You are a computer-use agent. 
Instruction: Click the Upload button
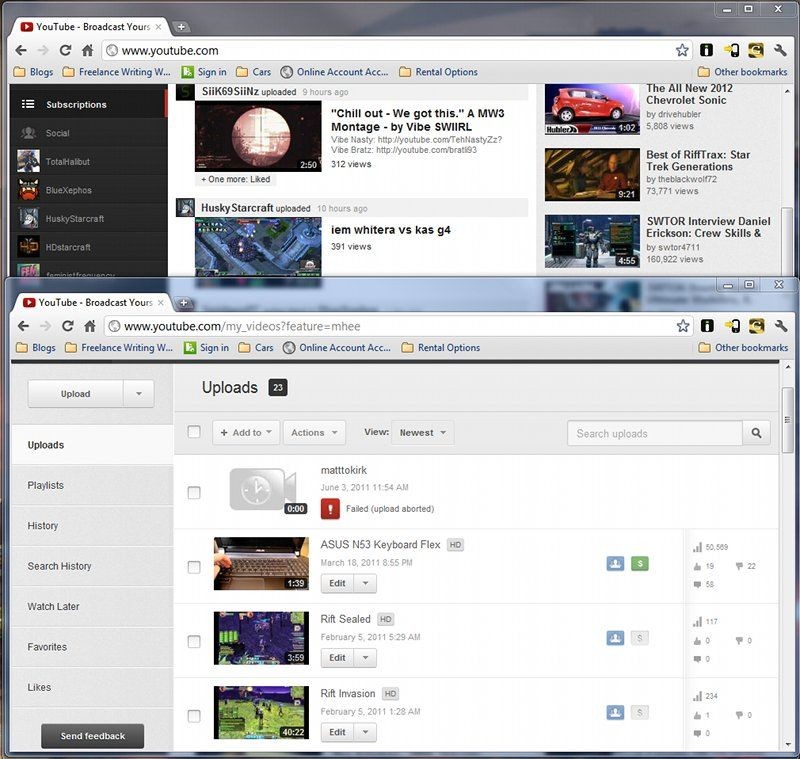click(x=76, y=394)
